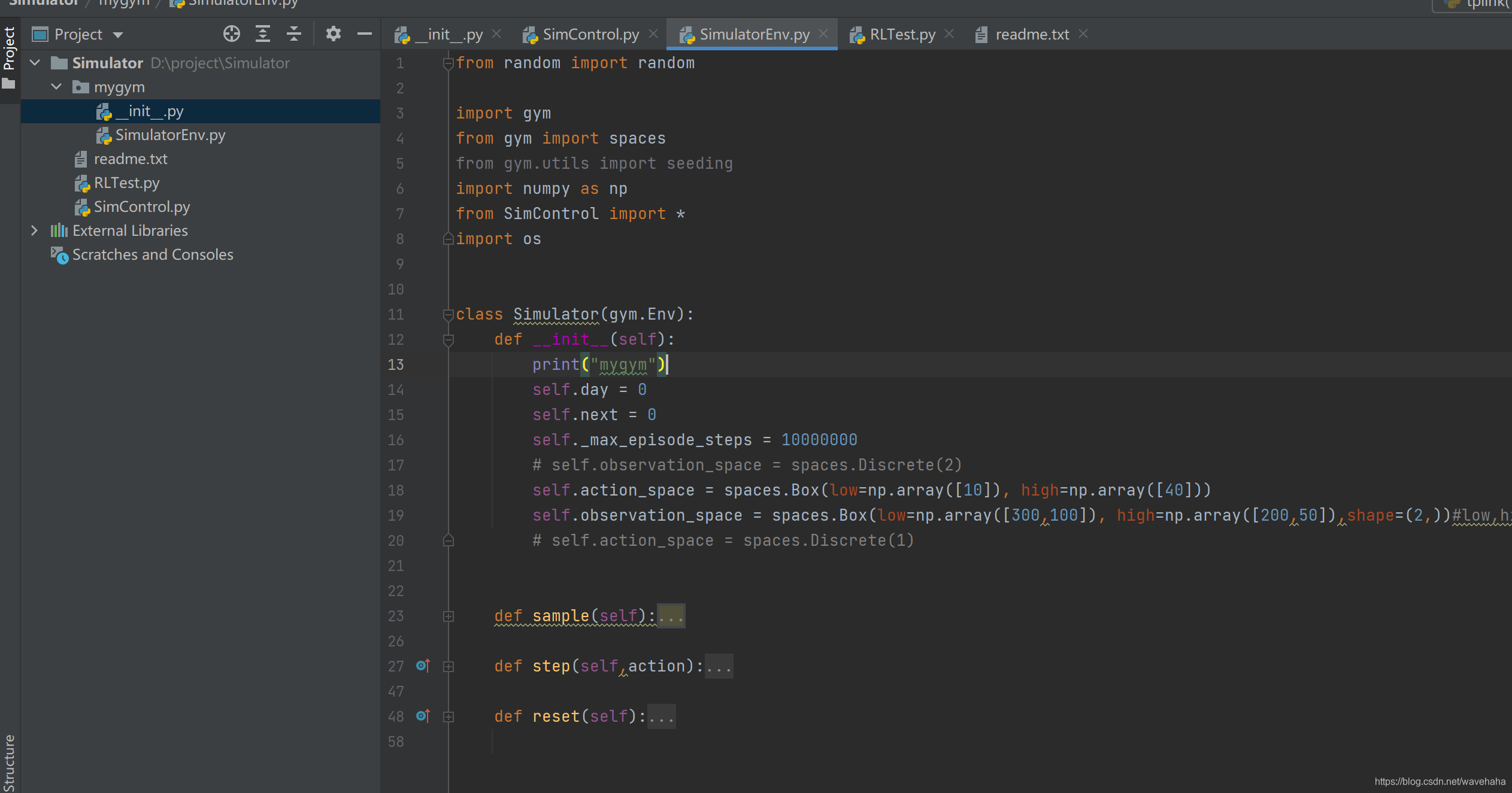Click the bookmark icon on line 48
Viewport: 1512px width, 793px height.
(x=420, y=715)
